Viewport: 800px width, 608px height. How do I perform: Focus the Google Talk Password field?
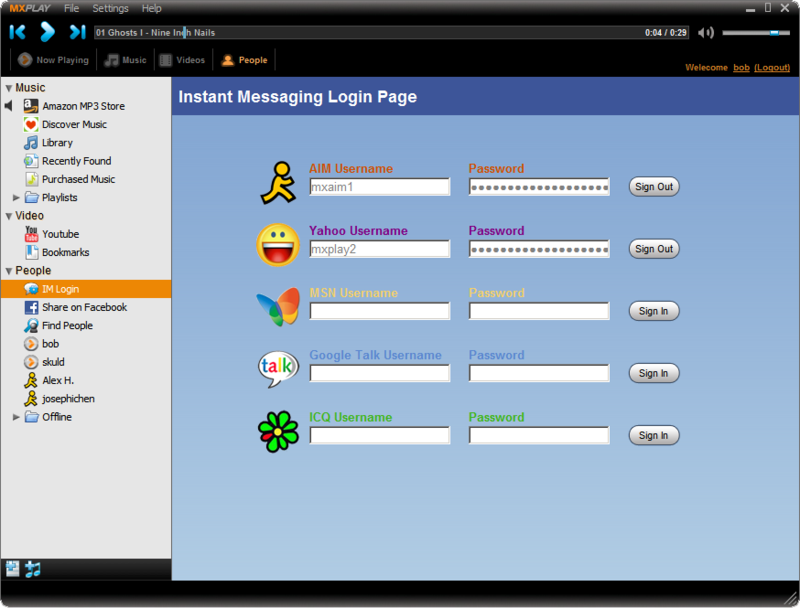click(539, 374)
